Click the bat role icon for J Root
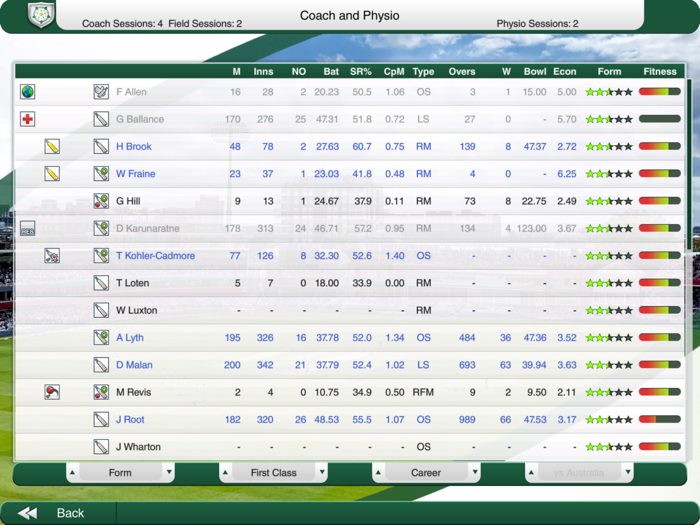This screenshot has height=525, width=700. pos(101,420)
